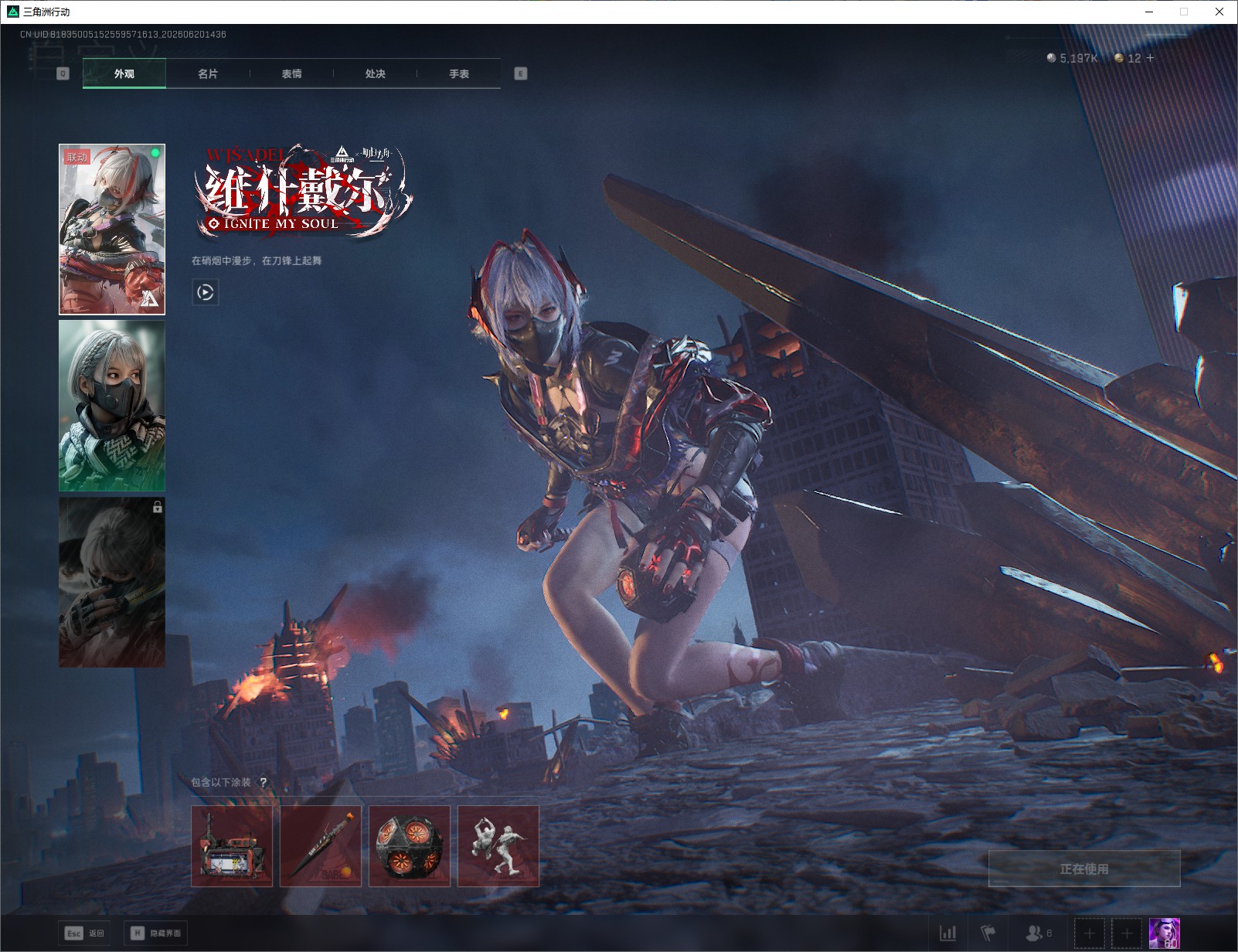
Task: Click the Esc 返回 back button
Action: (84, 933)
